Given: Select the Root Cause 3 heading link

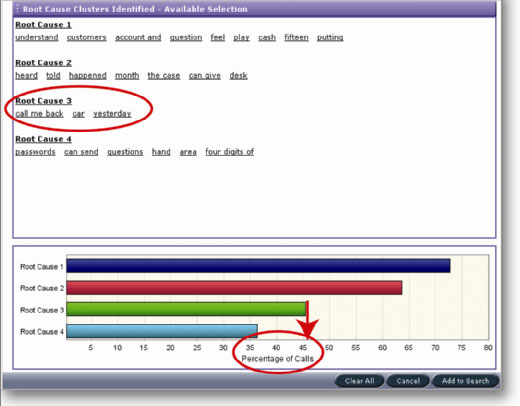Looking at the screenshot, I should pos(43,101).
